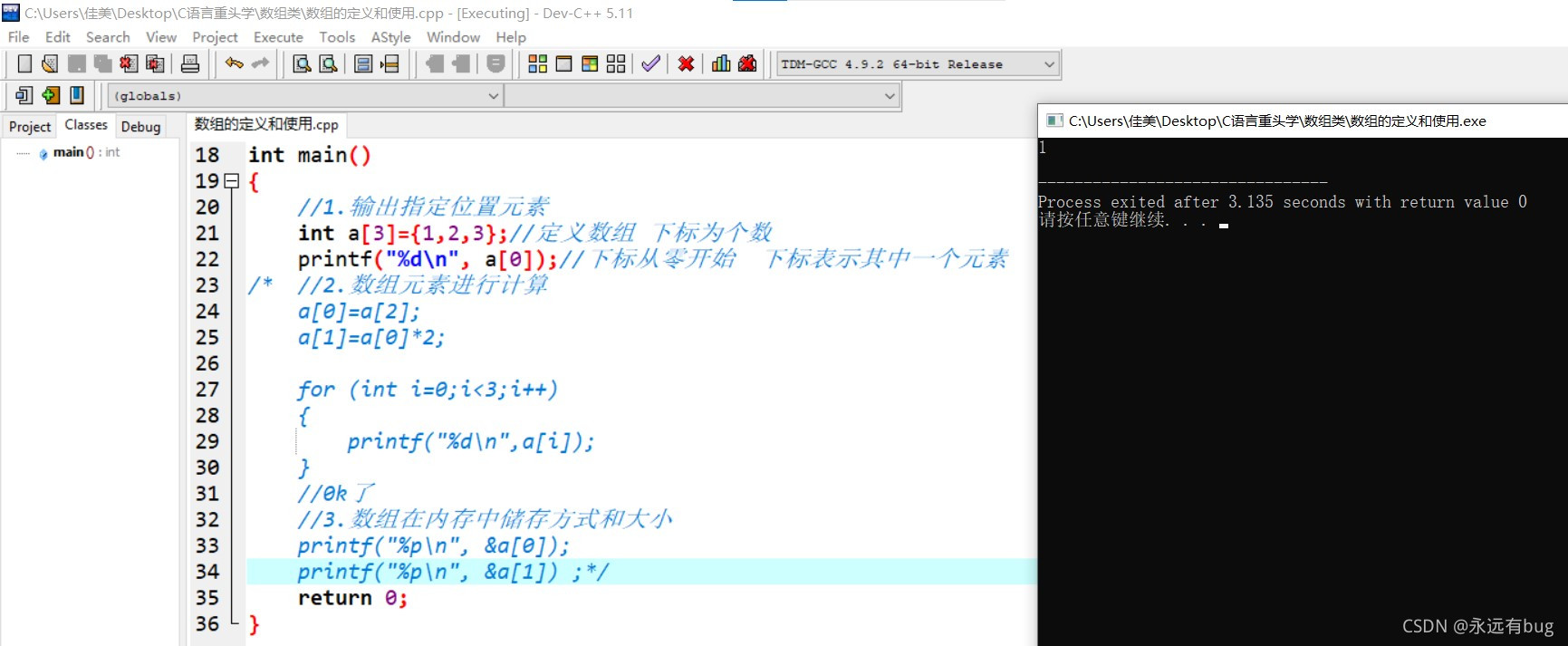Image resolution: width=1568 pixels, height=646 pixels.
Task: Close all files icon
Action: 155,63
